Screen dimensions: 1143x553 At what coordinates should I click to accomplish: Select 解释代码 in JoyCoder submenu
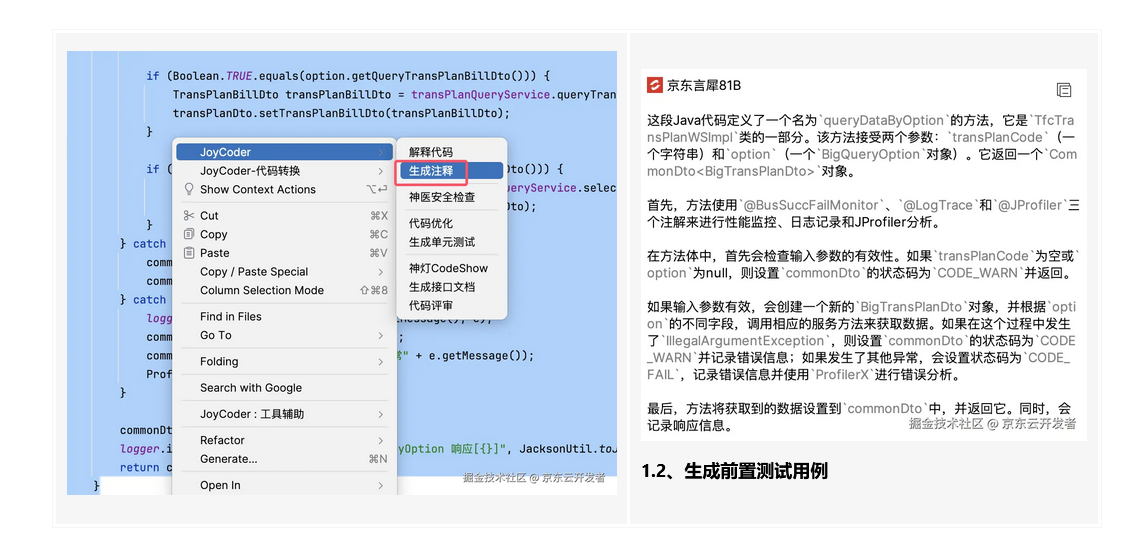(451, 152)
